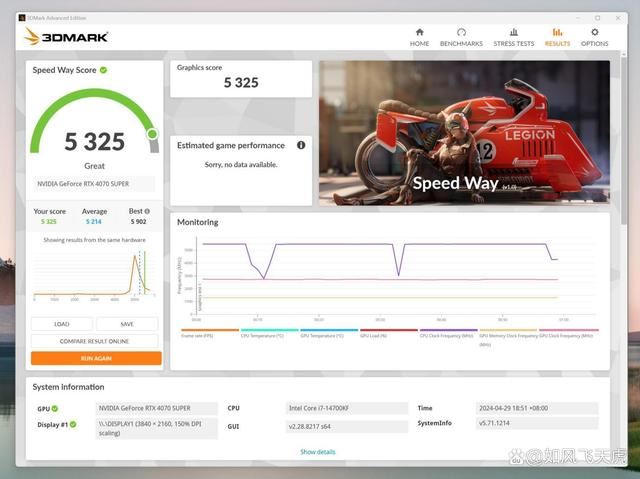Image resolution: width=640 pixels, height=479 pixels.
Task: Open the Results bar chart icon
Action: pyautogui.click(x=557, y=32)
